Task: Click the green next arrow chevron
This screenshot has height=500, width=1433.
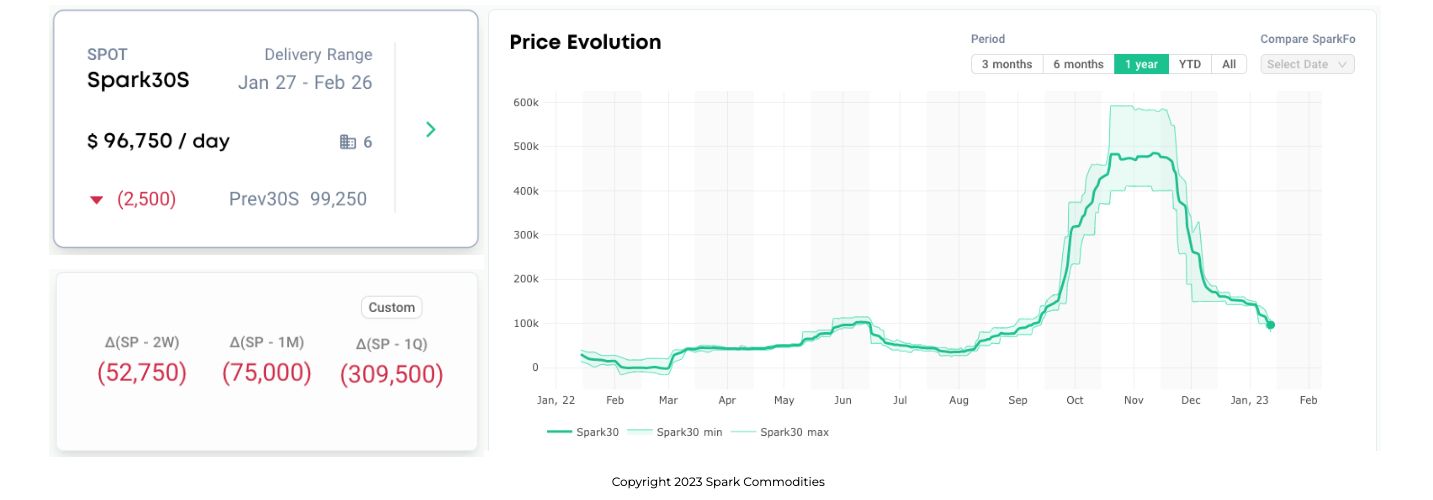Action: [431, 129]
